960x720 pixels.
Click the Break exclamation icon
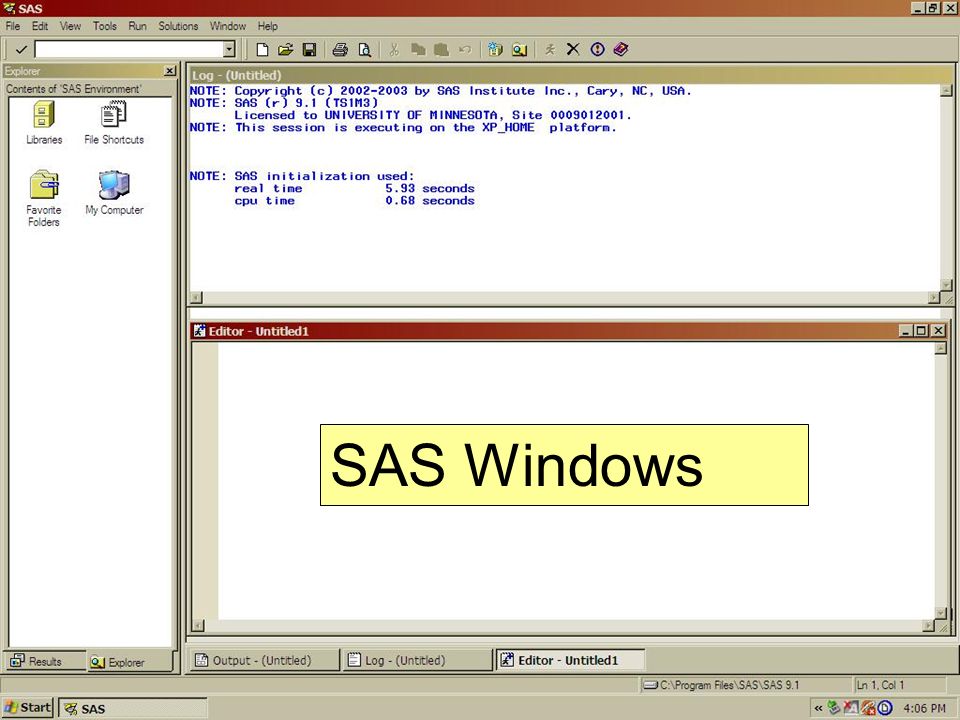click(x=598, y=50)
